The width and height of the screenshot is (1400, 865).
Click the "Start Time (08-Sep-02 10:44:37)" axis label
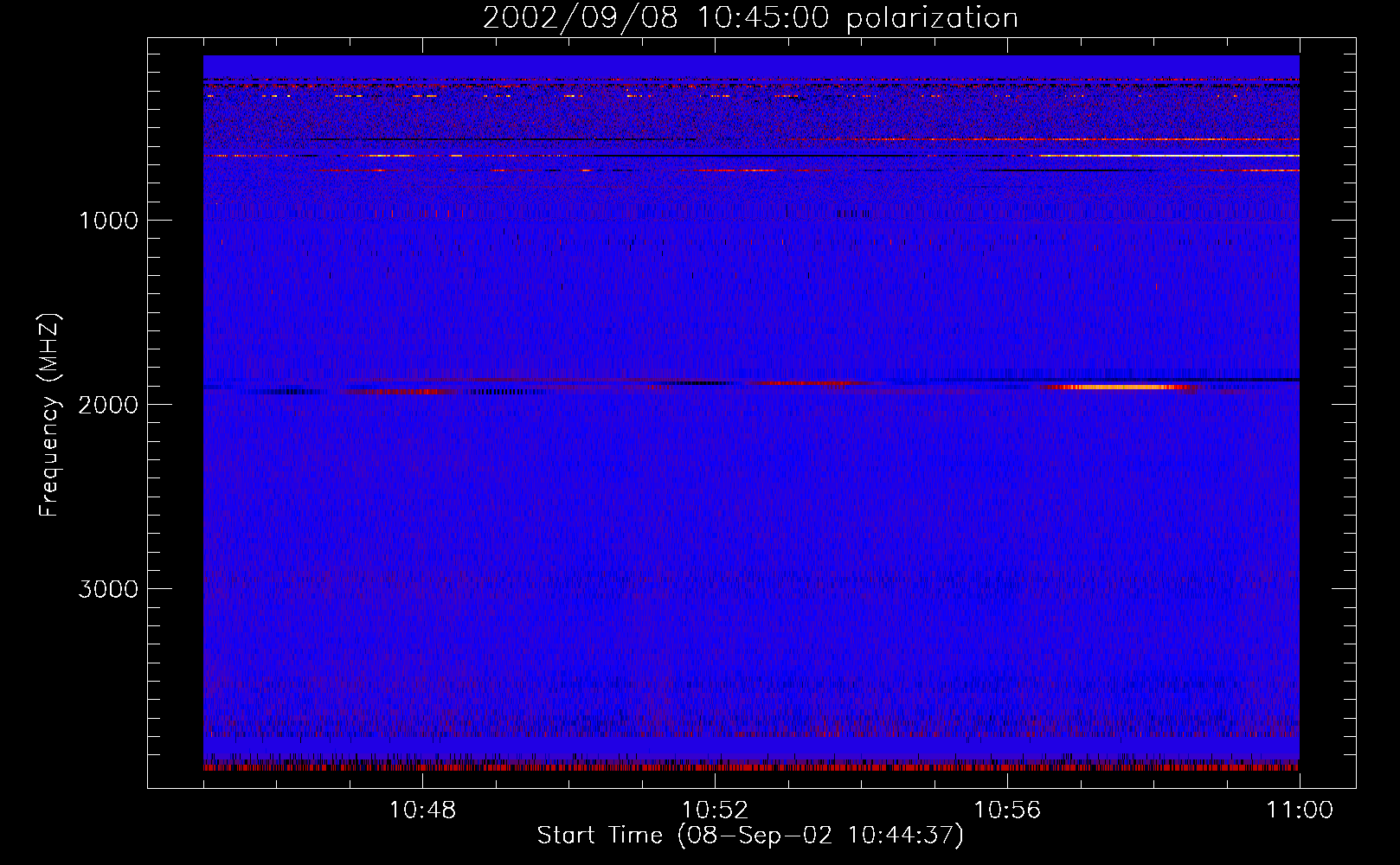pos(750,836)
